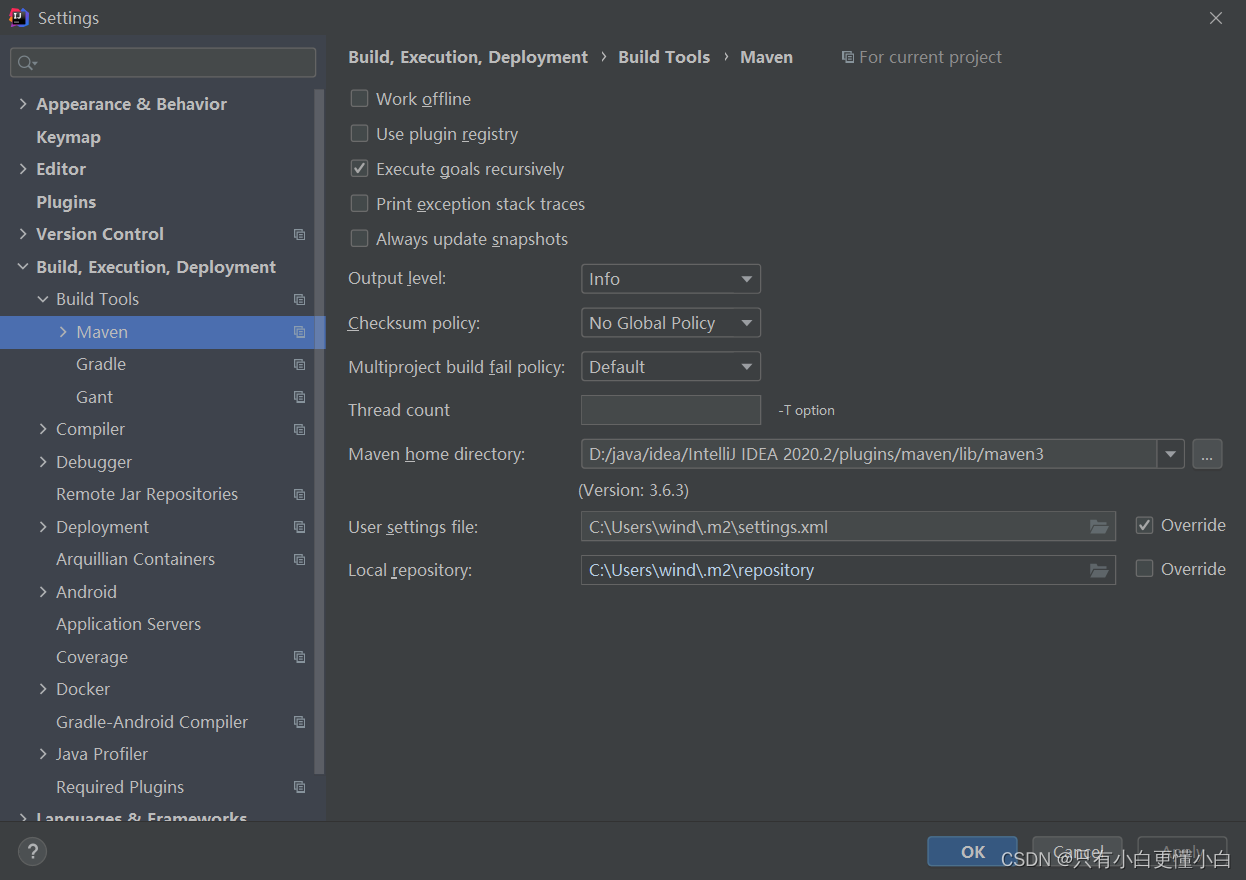Open Application Servers page

coord(128,624)
